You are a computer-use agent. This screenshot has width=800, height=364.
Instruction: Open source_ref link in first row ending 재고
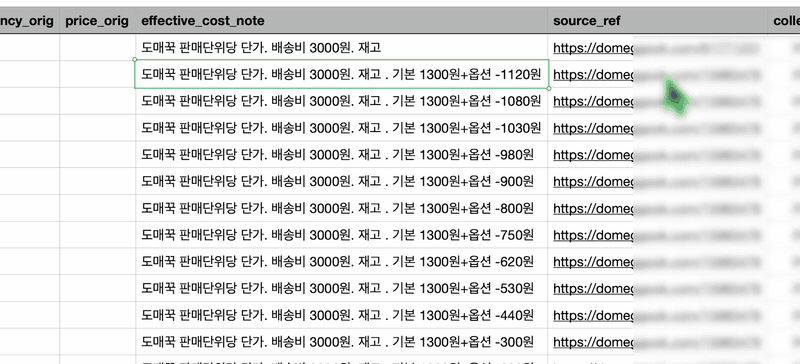pyautogui.click(x=656, y=48)
